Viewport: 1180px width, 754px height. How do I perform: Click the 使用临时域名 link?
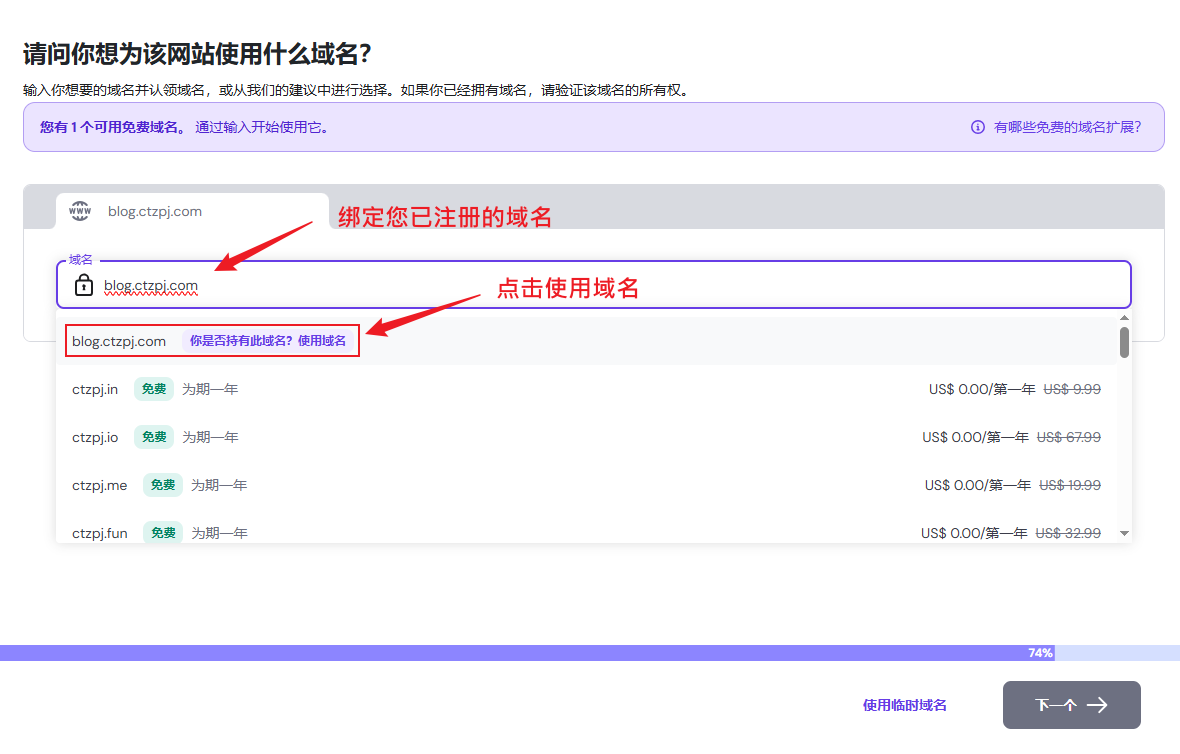click(x=904, y=705)
